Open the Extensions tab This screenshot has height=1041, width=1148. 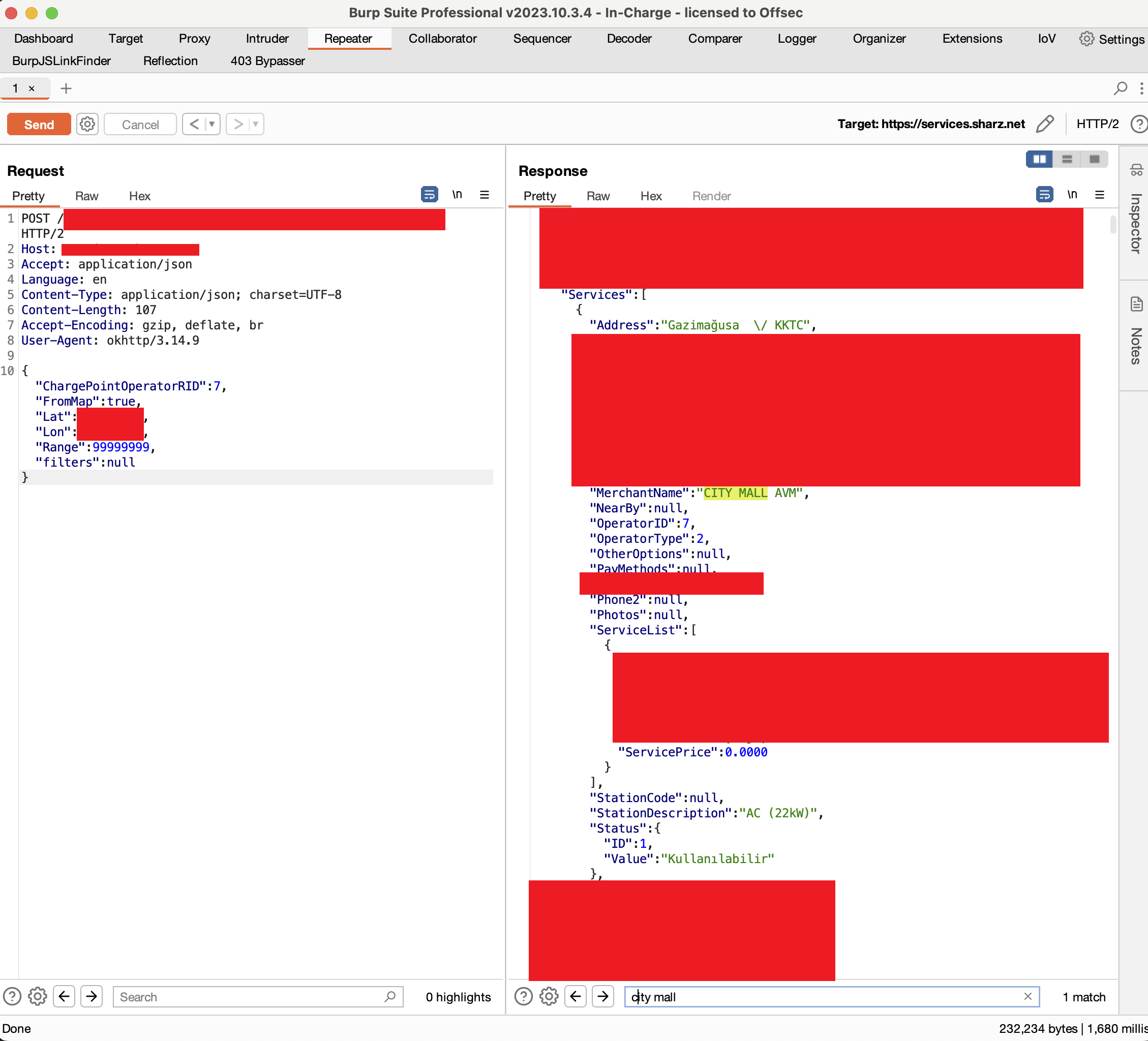972,38
